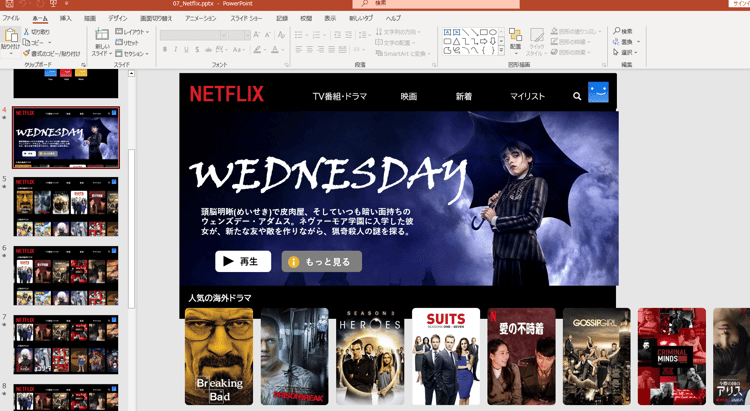
Task: Click 映画 in the Netflix header
Action: pyautogui.click(x=409, y=96)
